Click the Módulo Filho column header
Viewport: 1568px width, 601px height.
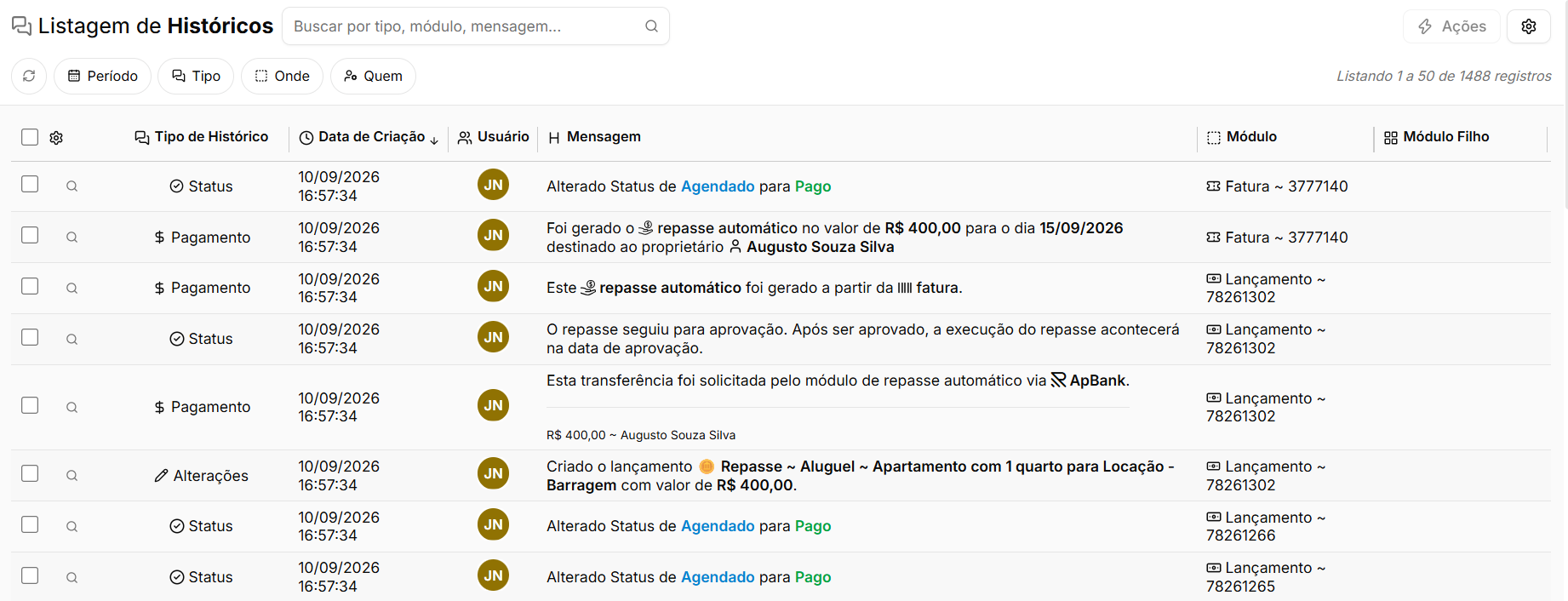(x=1436, y=137)
